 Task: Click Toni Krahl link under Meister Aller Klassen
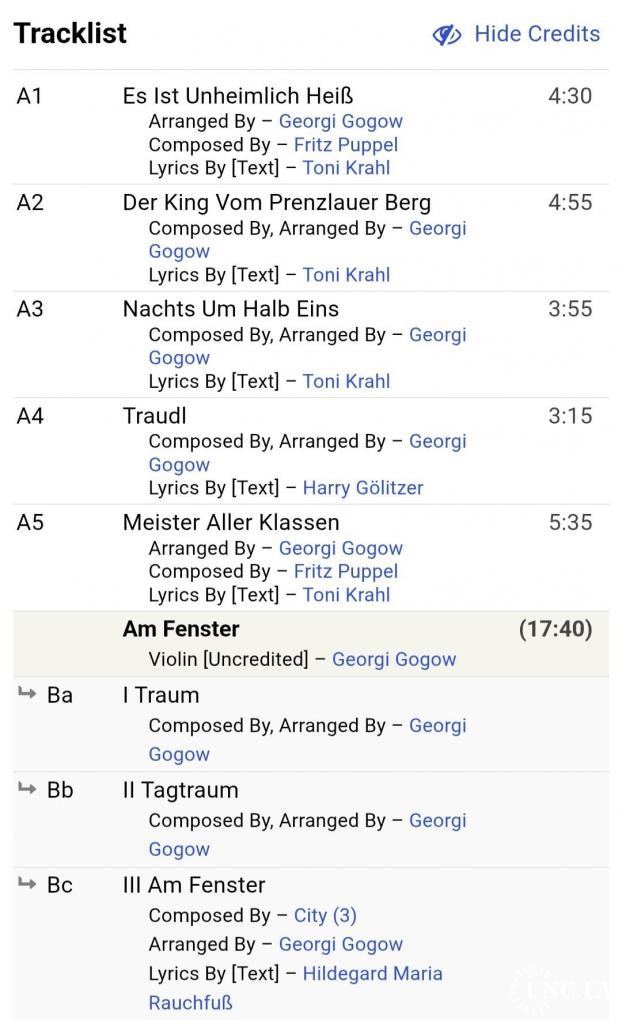346,595
